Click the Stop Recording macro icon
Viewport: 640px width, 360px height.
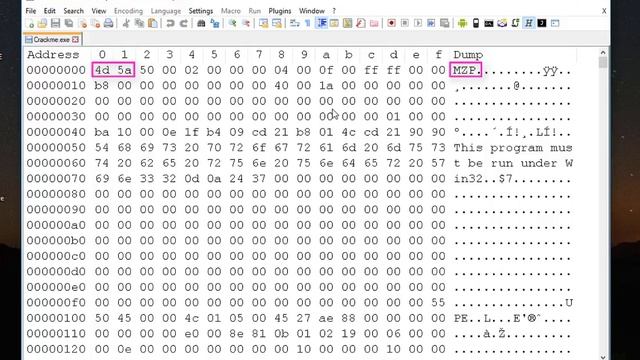click(x=405, y=24)
